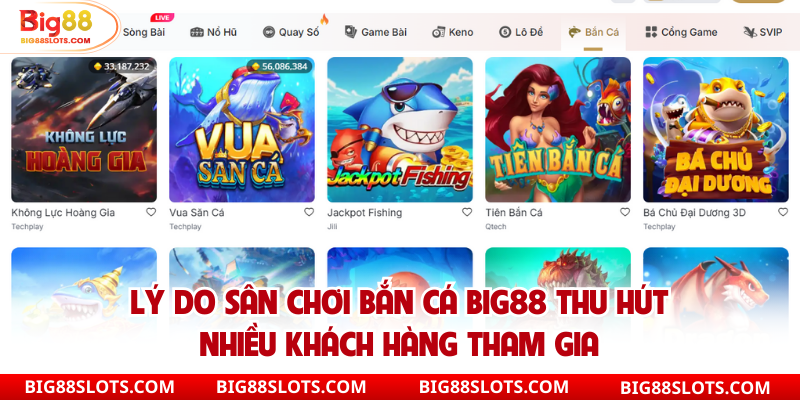Play the Bá Chủ Đại Dương game thumbnail
This screenshot has width=800, height=400.
click(716, 130)
